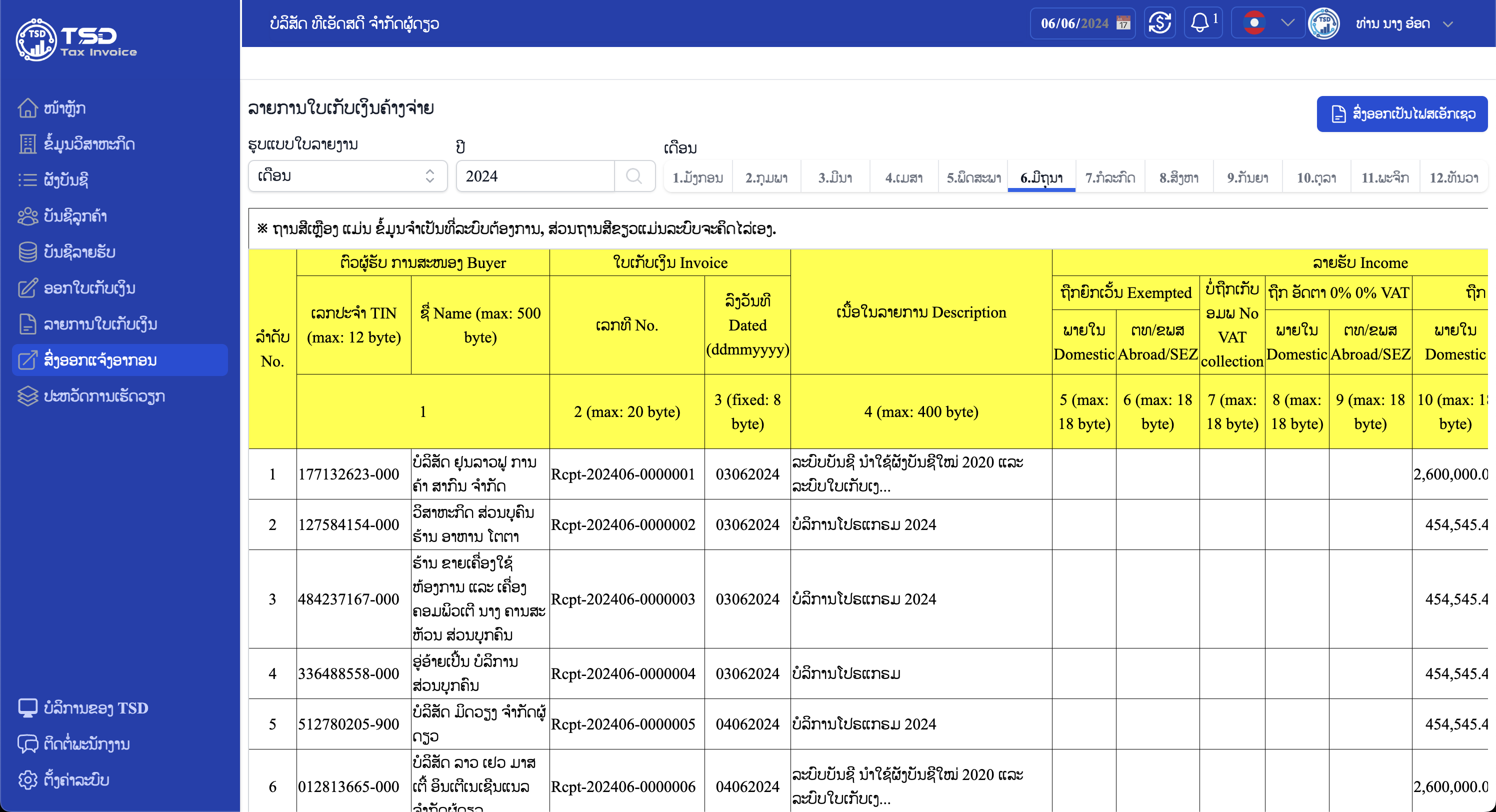
Task: Select the 9.ກັນຍາ month tab
Action: pyautogui.click(x=1247, y=177)
